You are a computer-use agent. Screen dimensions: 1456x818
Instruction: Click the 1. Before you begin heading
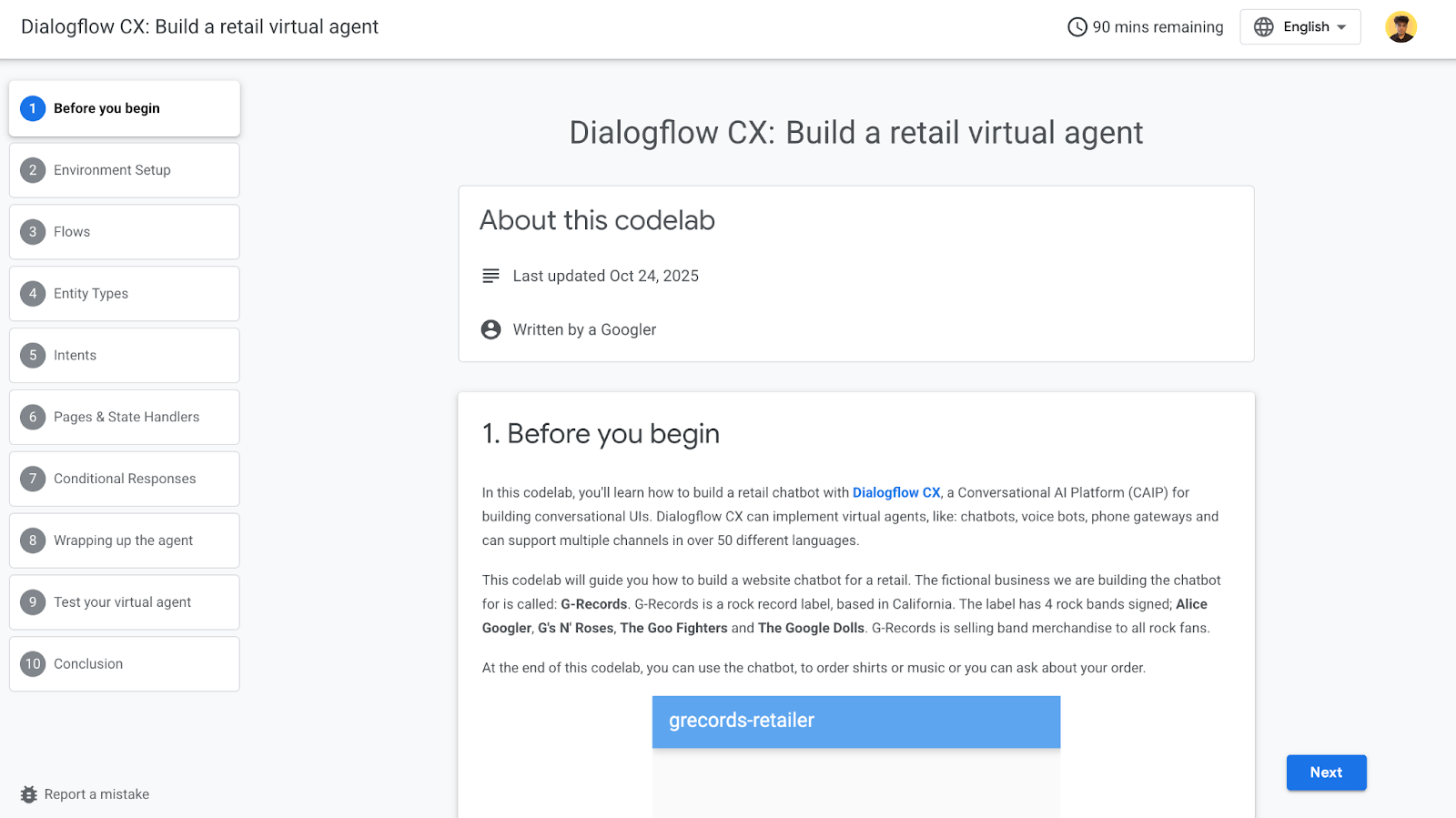click(x=601, y=434)
